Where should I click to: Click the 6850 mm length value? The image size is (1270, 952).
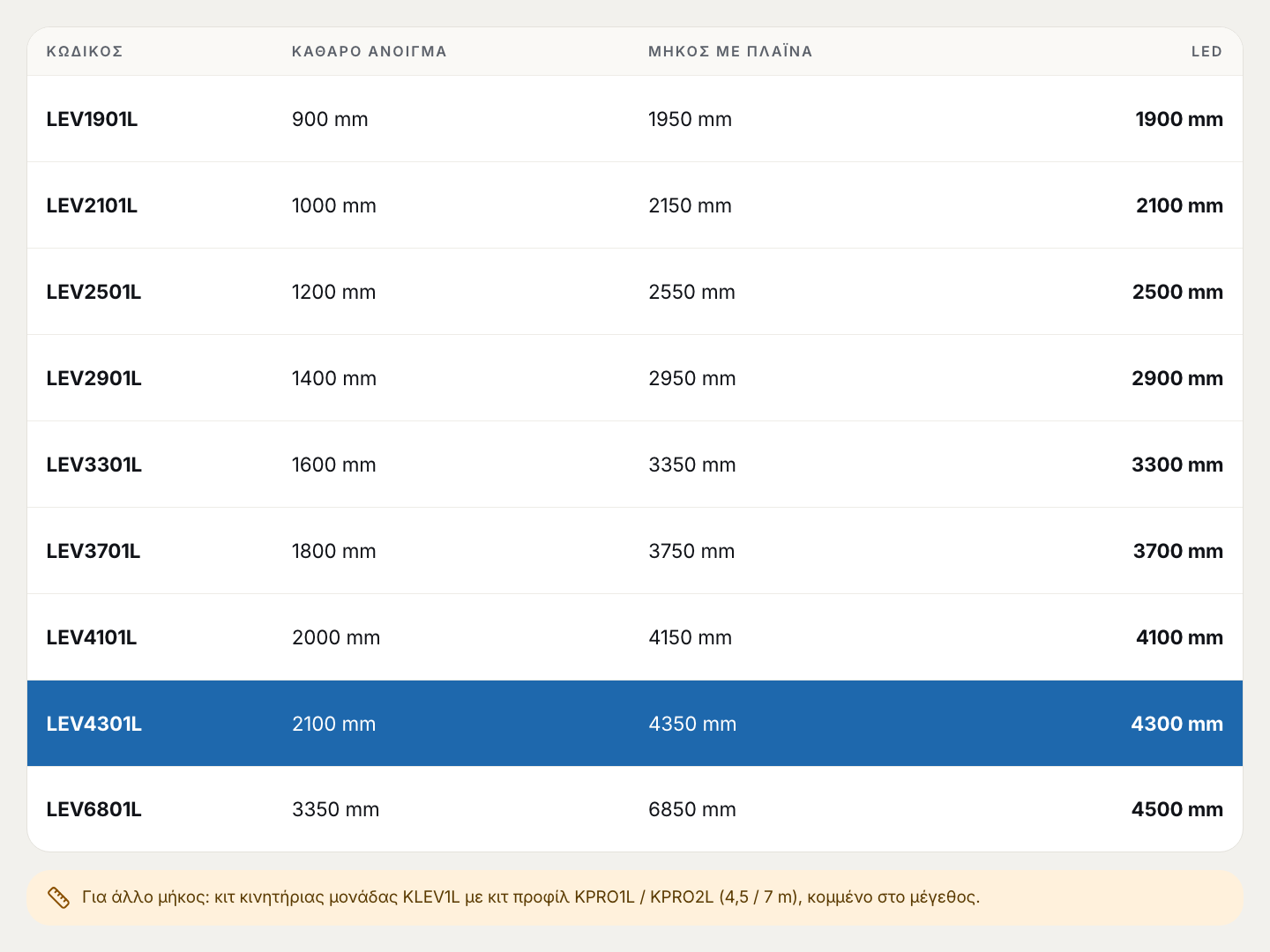(x=692, y=809)
